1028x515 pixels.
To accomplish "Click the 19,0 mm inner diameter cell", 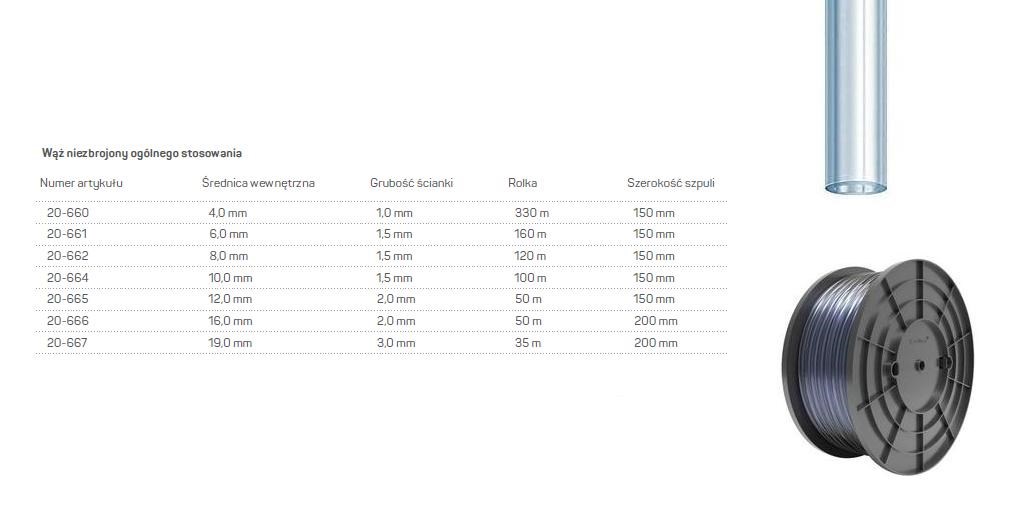I will (230, 343).
